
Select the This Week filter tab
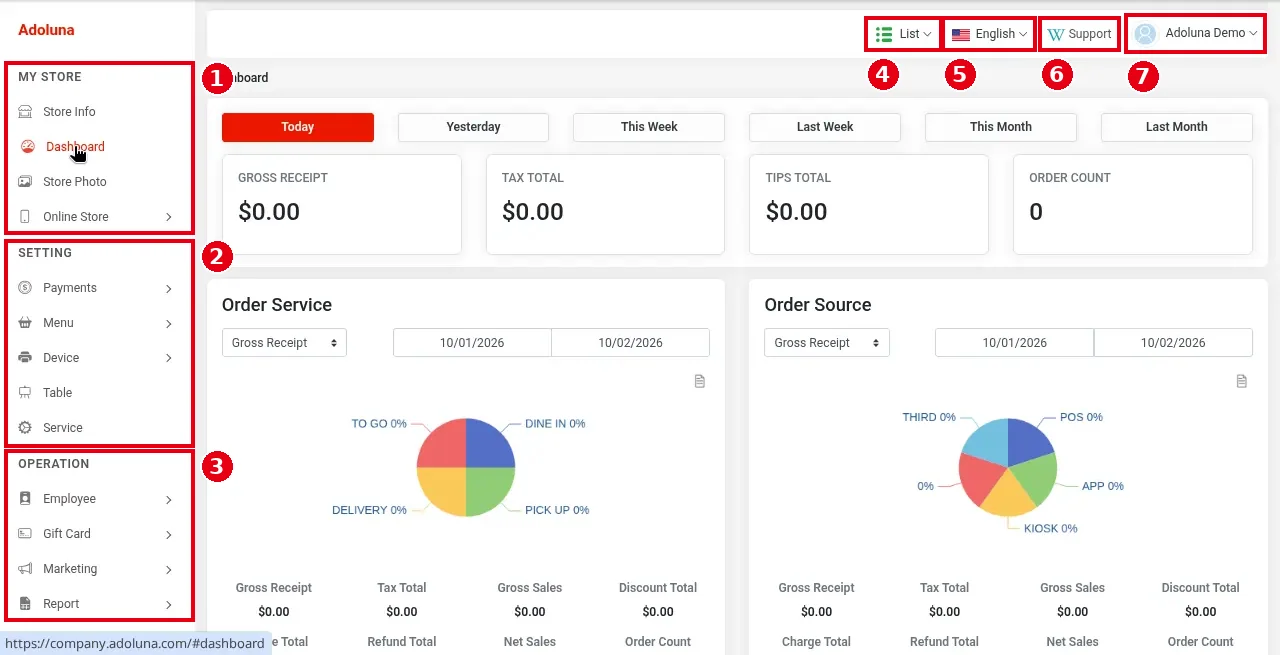(649, 127)
